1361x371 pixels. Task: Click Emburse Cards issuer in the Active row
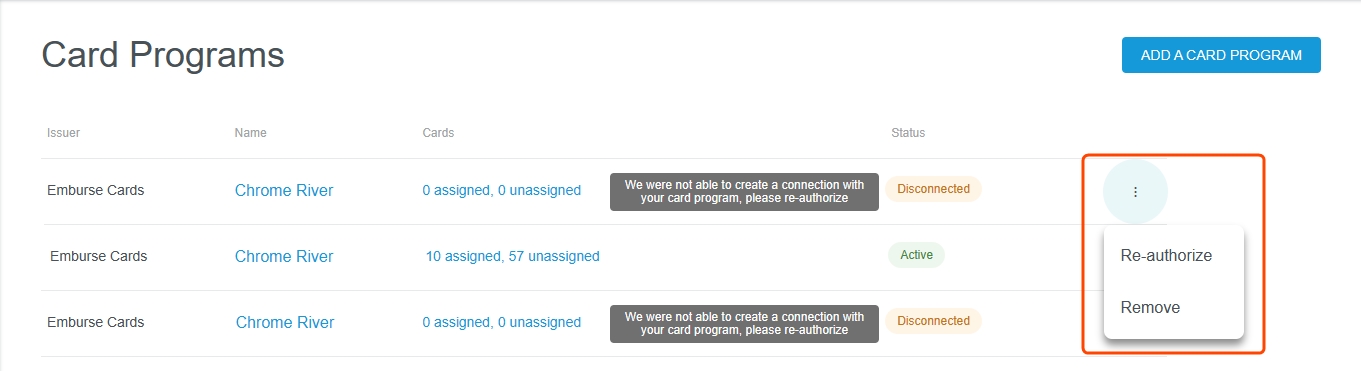[x=99, y=256]
